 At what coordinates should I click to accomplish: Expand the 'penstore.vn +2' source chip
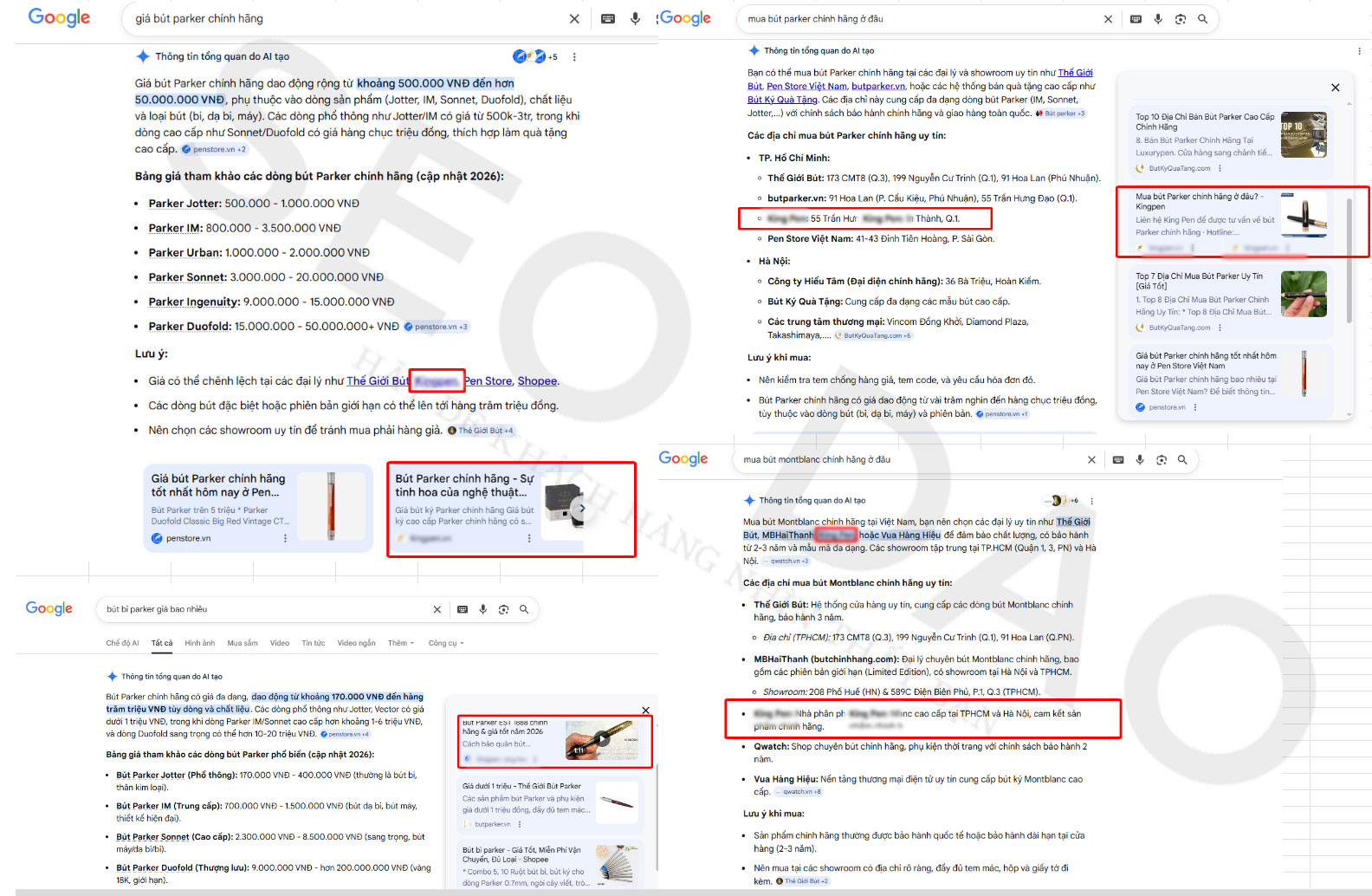pyautogui.click(x=214, y=149)
